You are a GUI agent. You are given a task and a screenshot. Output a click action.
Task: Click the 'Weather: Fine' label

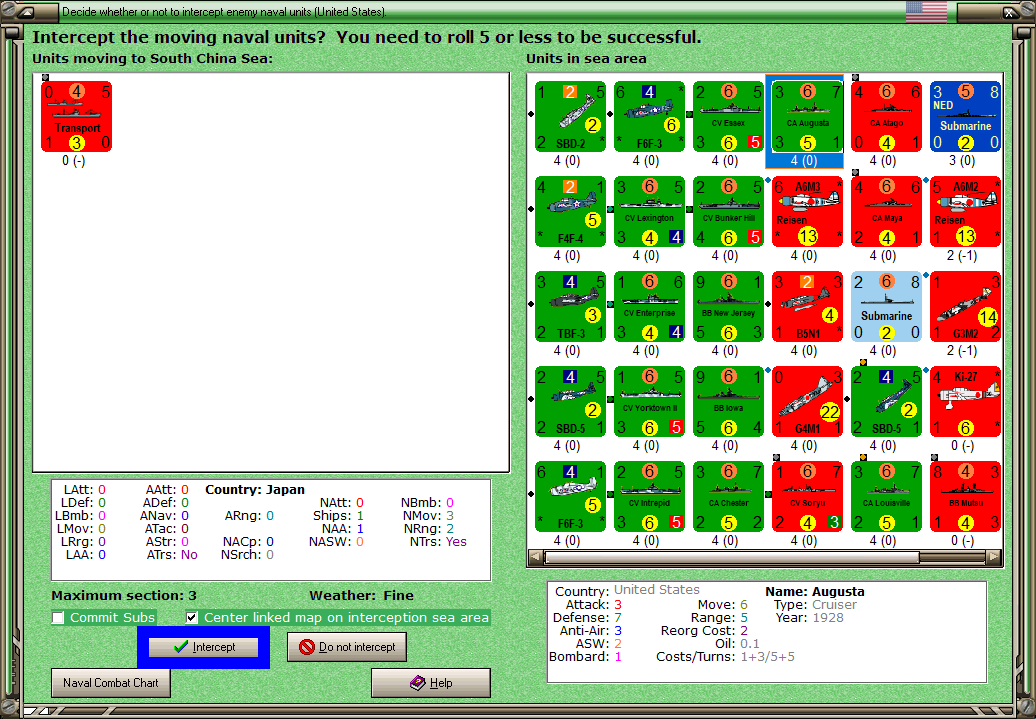click(x=361, y=595)
